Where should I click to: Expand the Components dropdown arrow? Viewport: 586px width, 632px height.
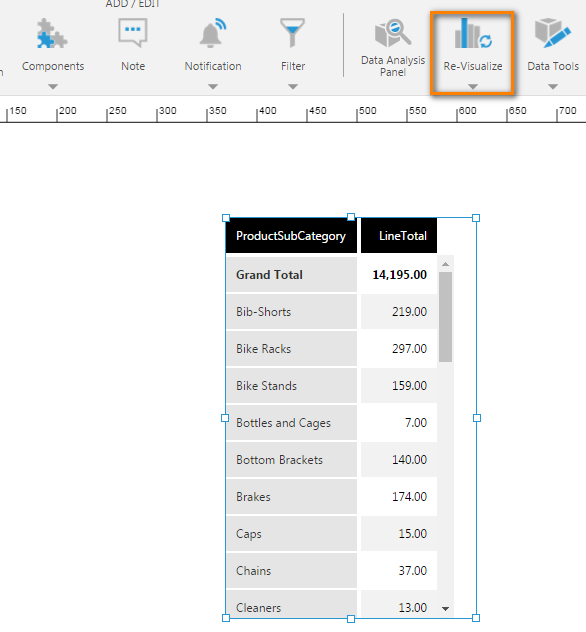point(53,86)
